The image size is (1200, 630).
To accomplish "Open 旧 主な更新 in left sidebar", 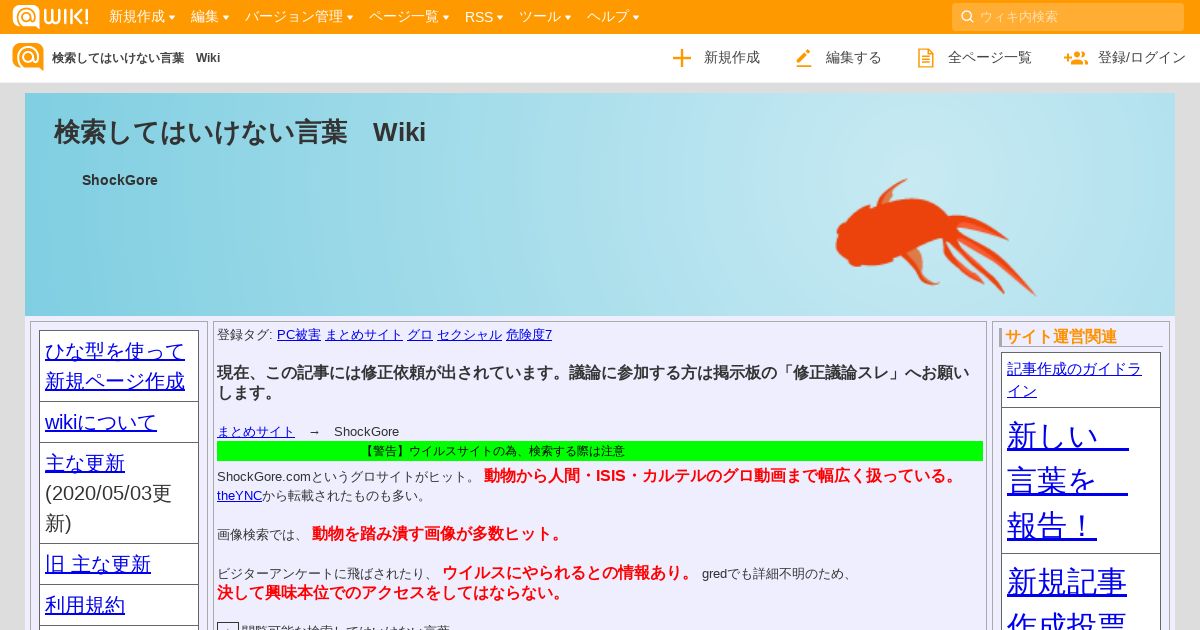I will [98, 564].
